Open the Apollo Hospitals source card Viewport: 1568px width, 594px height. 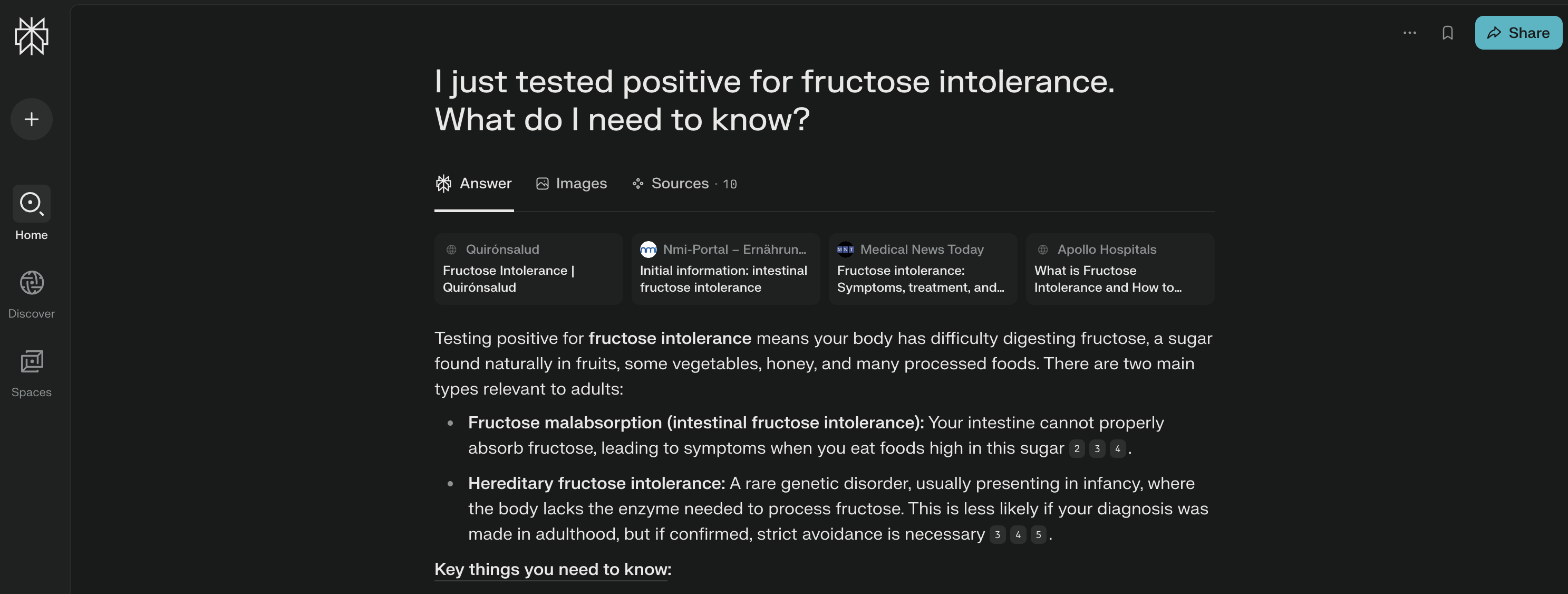pyautogui.click(x=1120, y=269)
